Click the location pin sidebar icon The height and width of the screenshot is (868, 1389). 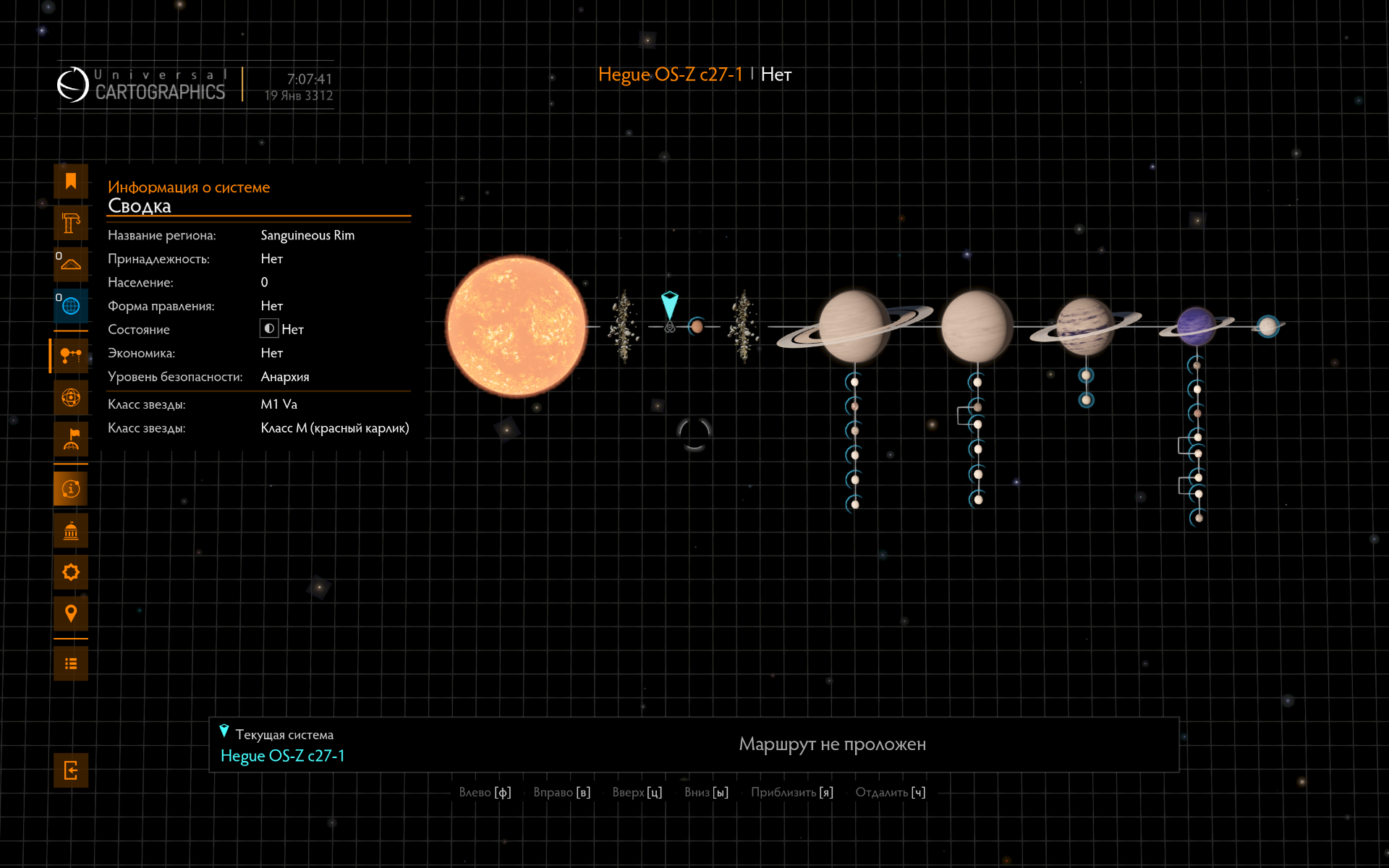coord(71,614)
